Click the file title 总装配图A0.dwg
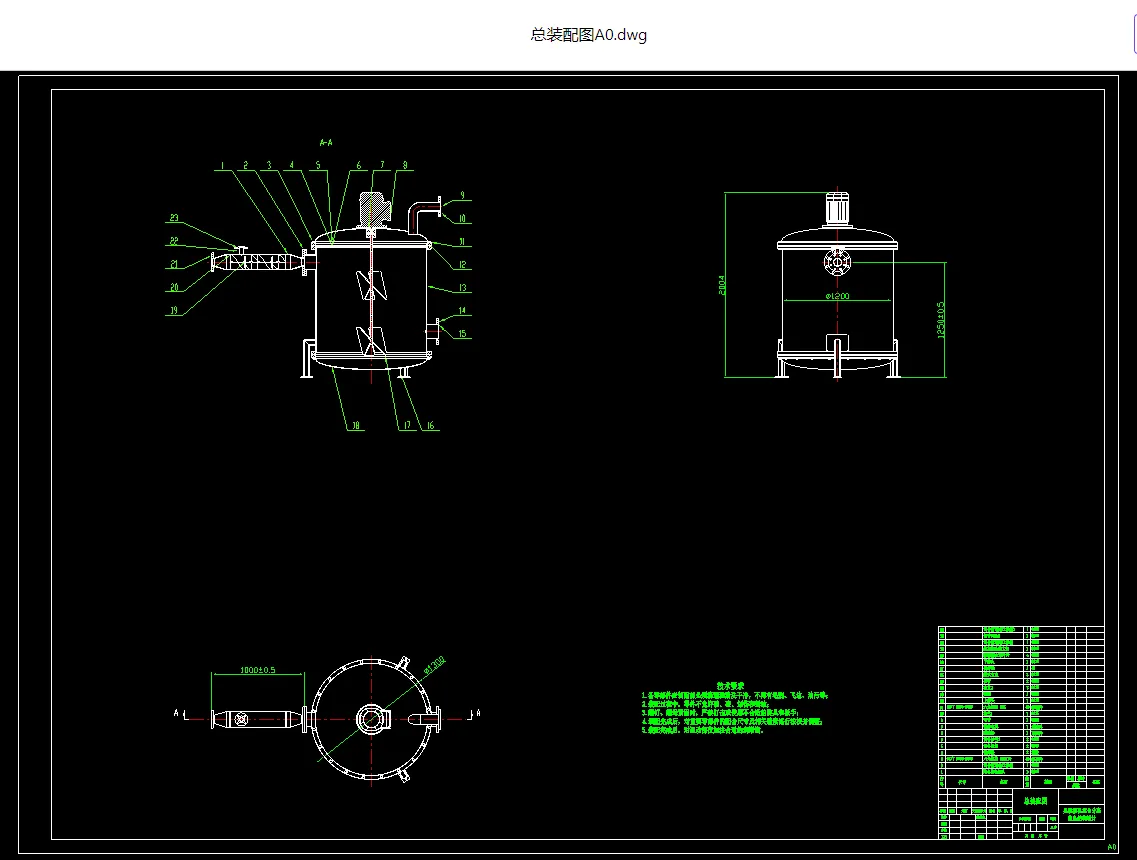Image resolution: width=1137 pixels, height=860 pixels. pos(589,35)
